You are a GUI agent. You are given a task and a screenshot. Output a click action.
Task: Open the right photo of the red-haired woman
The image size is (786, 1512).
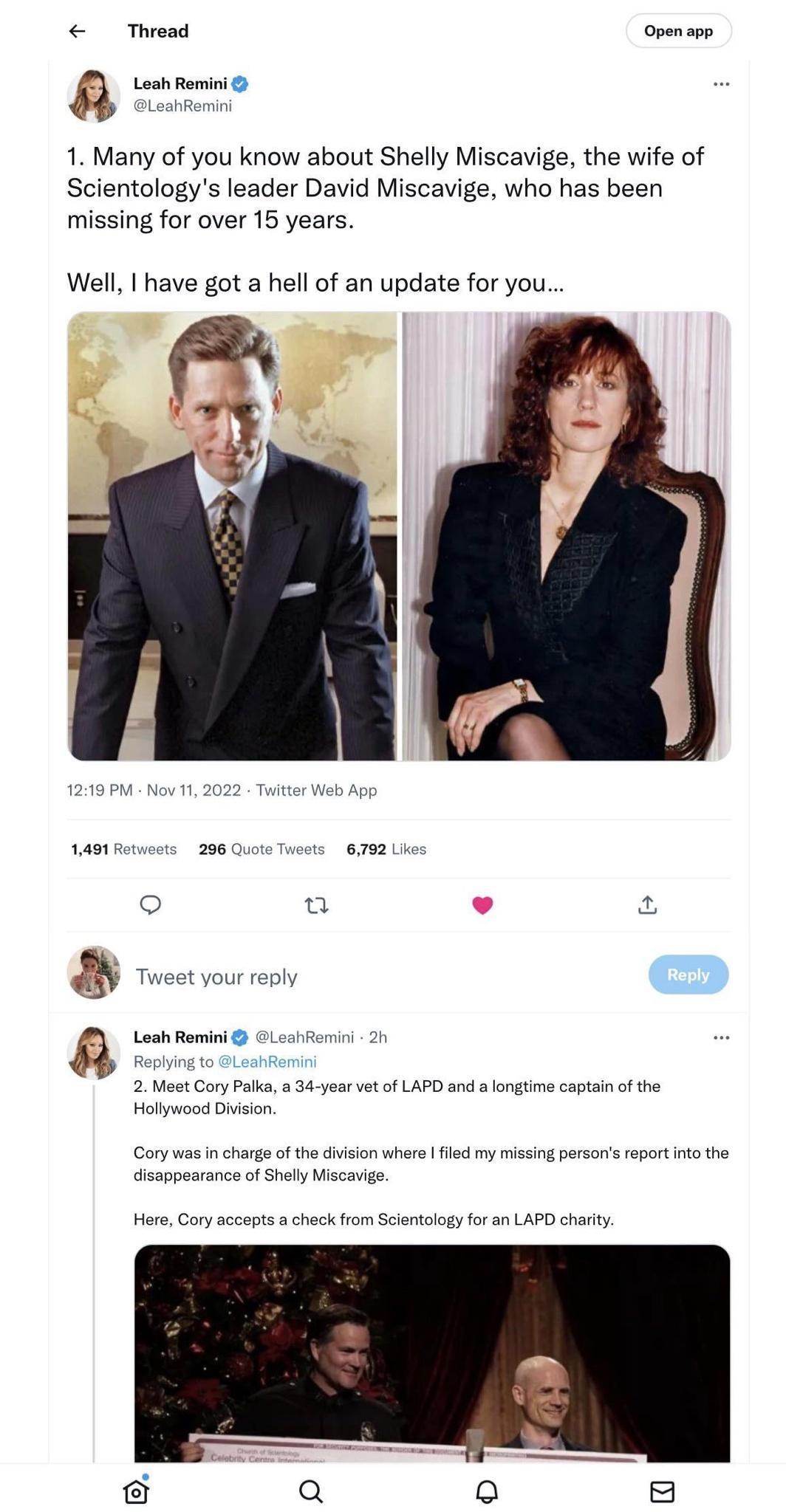pyautogui.click(x=566, y=536)
